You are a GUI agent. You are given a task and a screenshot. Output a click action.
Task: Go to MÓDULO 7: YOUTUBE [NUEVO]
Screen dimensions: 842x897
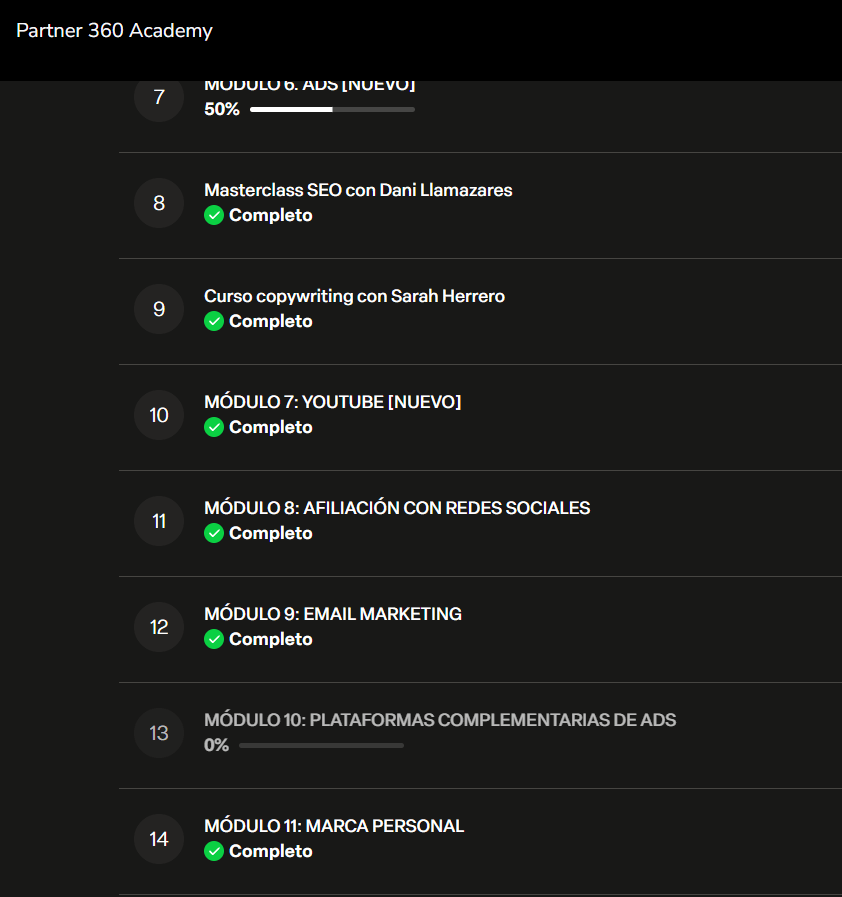click(332, 402)
